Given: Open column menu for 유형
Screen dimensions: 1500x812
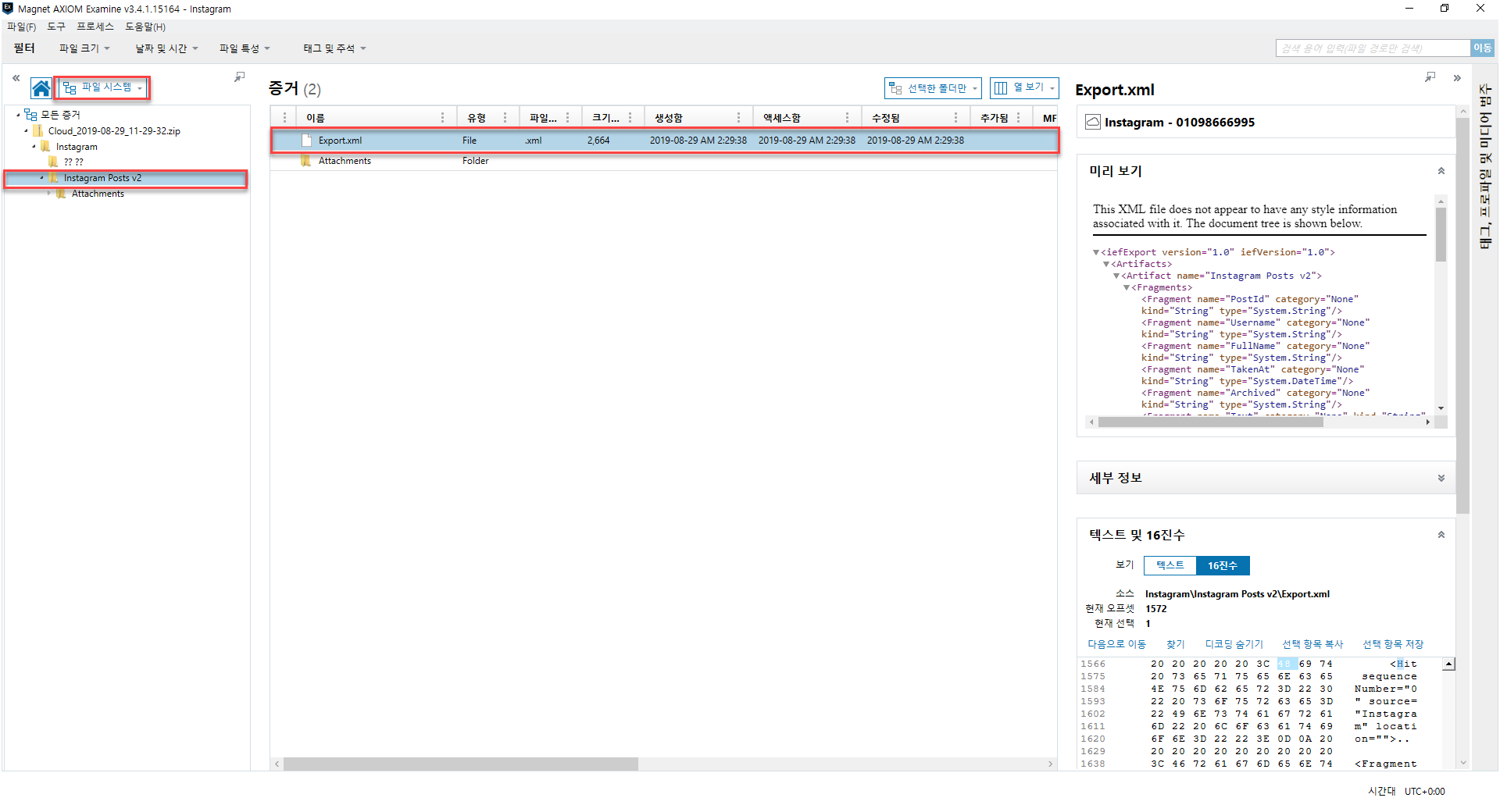Looking at the screenshot, I should tap(505, 118).
